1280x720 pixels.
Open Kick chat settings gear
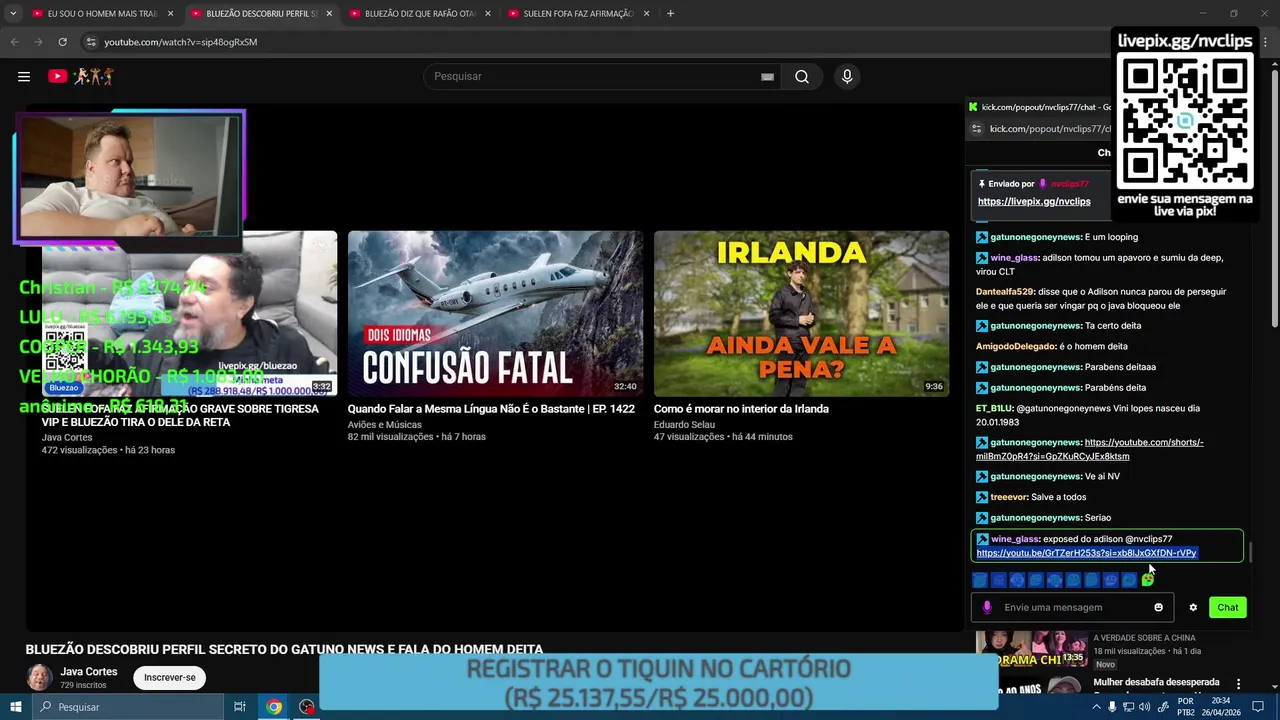(x=1193, y=607)
